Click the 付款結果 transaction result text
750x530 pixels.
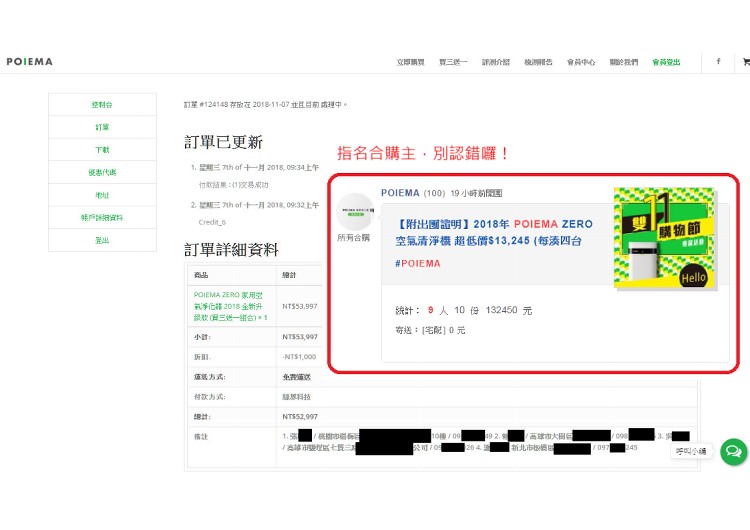(233, 185)
